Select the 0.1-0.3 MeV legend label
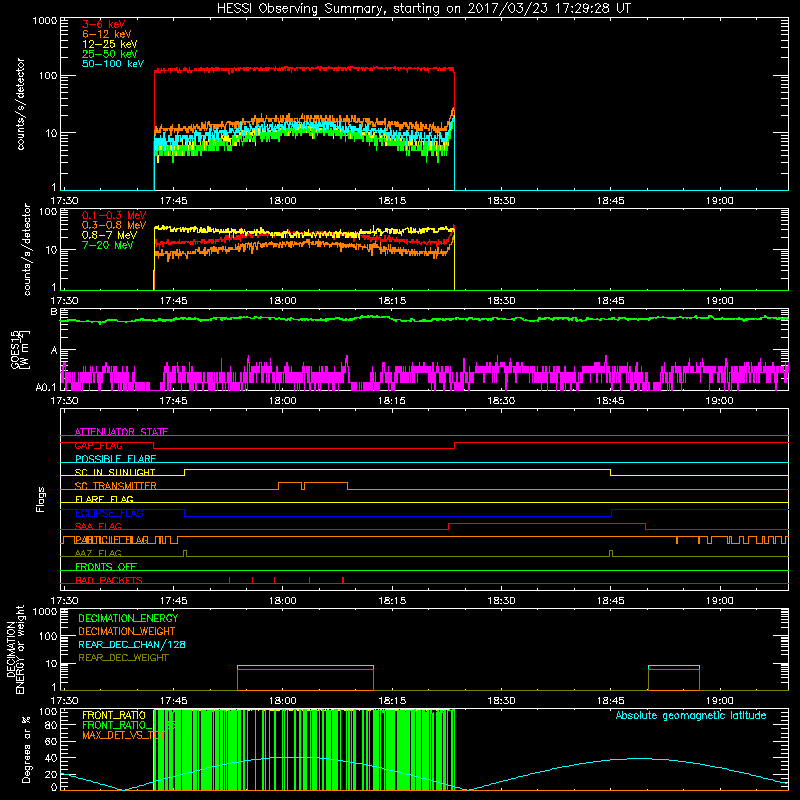This screenshot has height=800, width=800. [x=114, y=216]
